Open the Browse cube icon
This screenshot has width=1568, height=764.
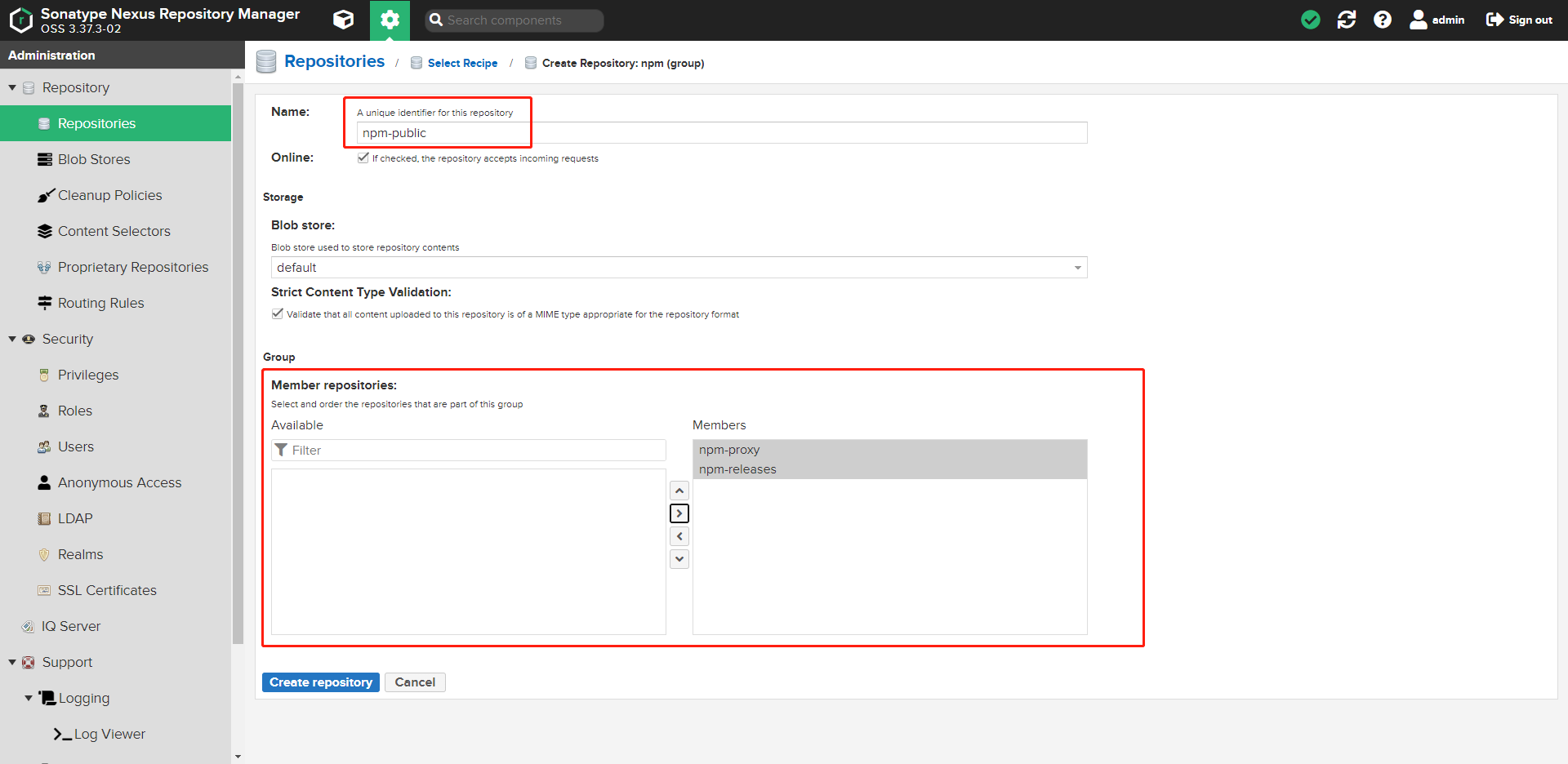344,20
